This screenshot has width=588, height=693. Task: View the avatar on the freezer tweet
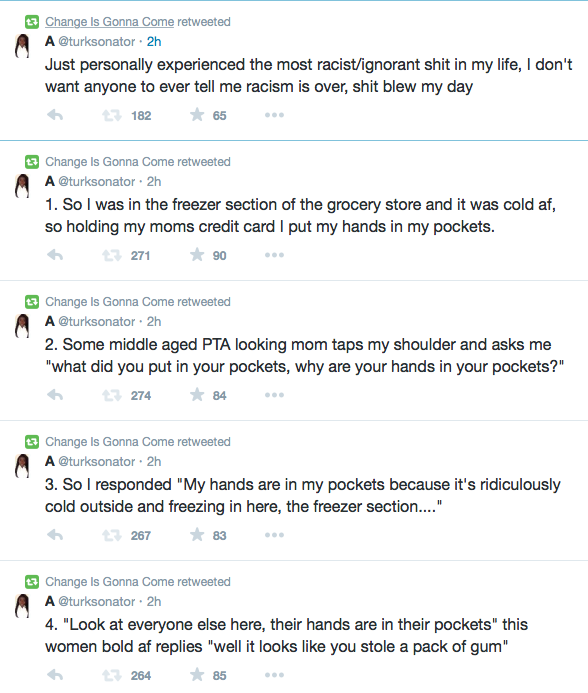[22, 186]
